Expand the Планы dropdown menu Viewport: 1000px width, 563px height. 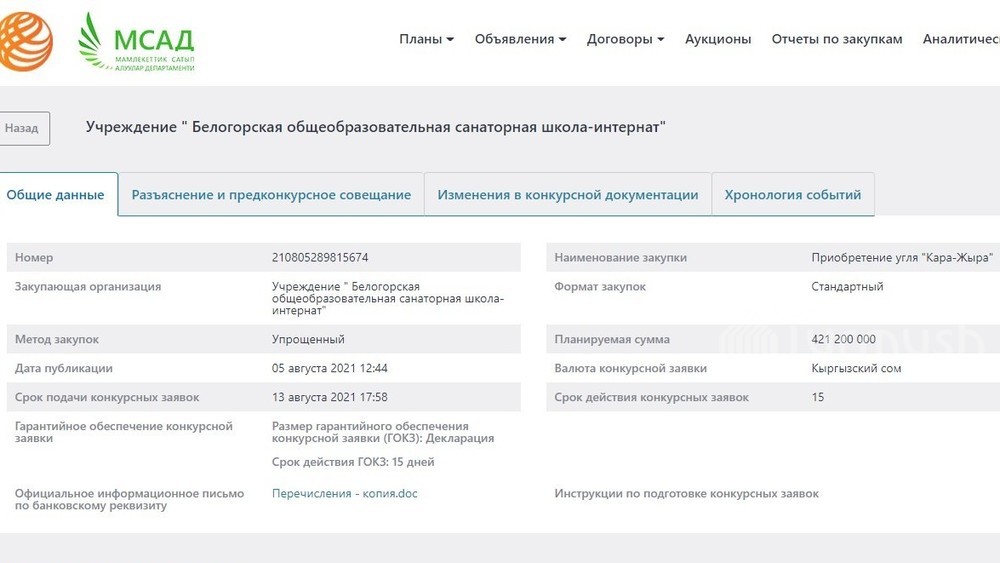[426, 39]
